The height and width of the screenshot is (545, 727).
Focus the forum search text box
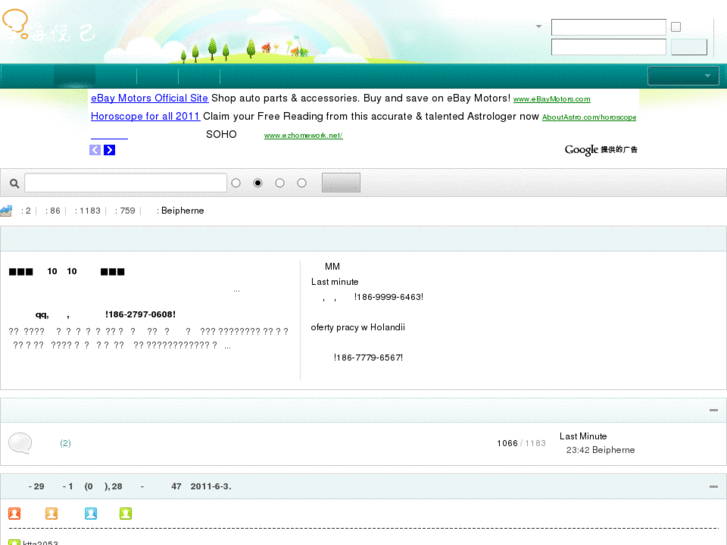[125, 183]
